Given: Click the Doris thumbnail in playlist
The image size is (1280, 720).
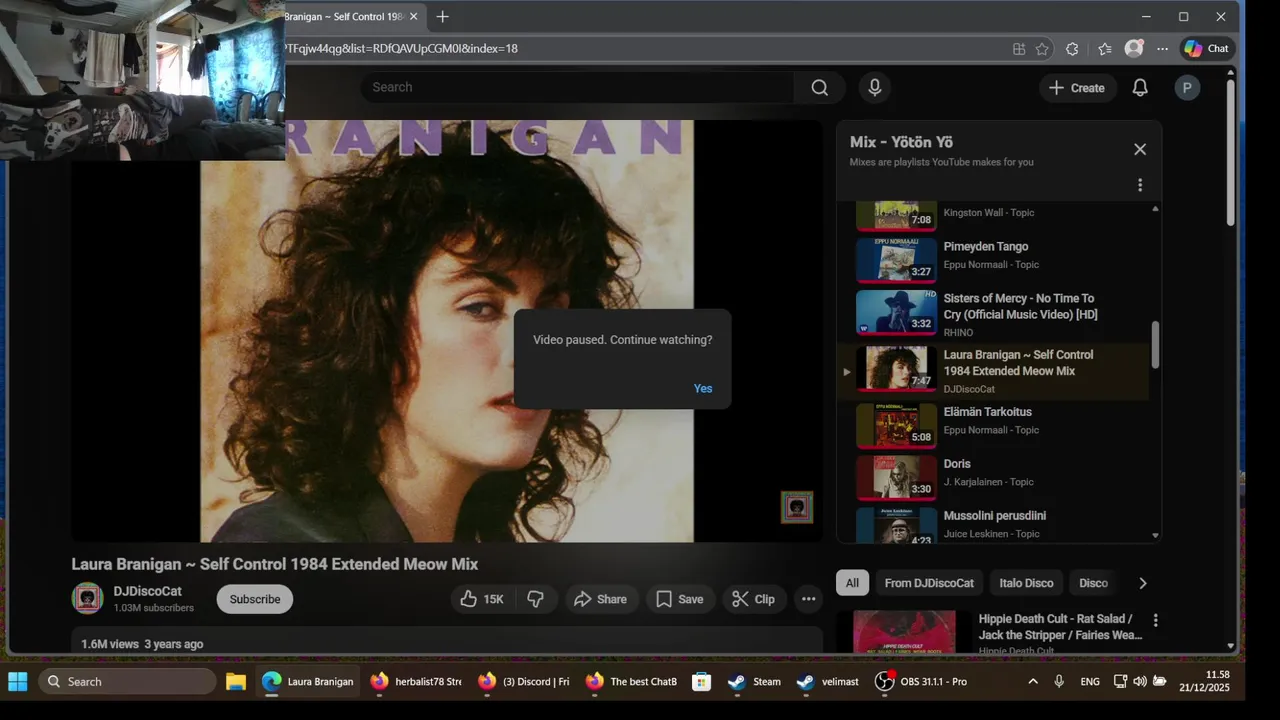Looking at the screenshot, I should click(897, 478).
